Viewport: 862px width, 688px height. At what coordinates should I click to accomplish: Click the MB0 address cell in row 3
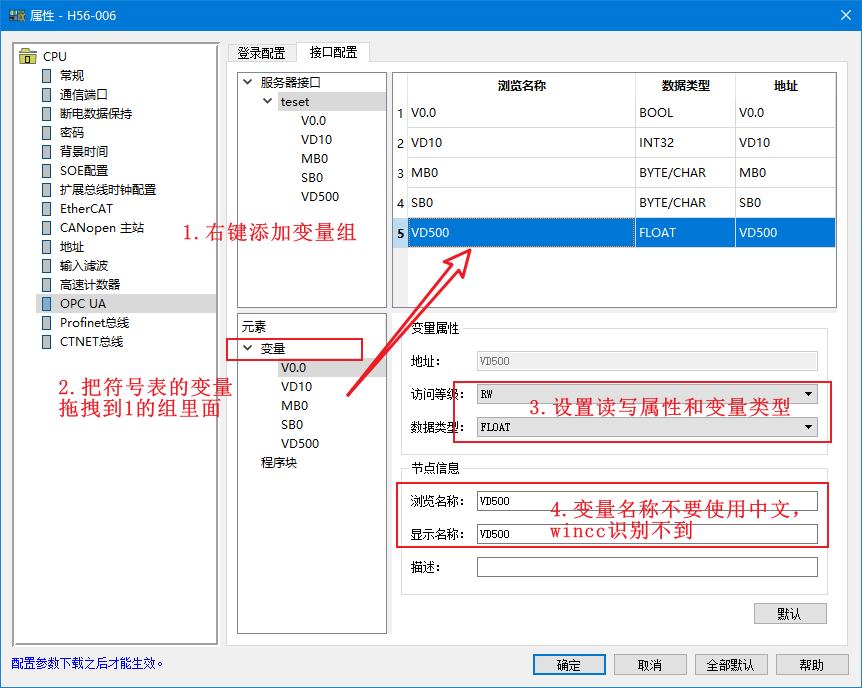click(x=785, y=173)
